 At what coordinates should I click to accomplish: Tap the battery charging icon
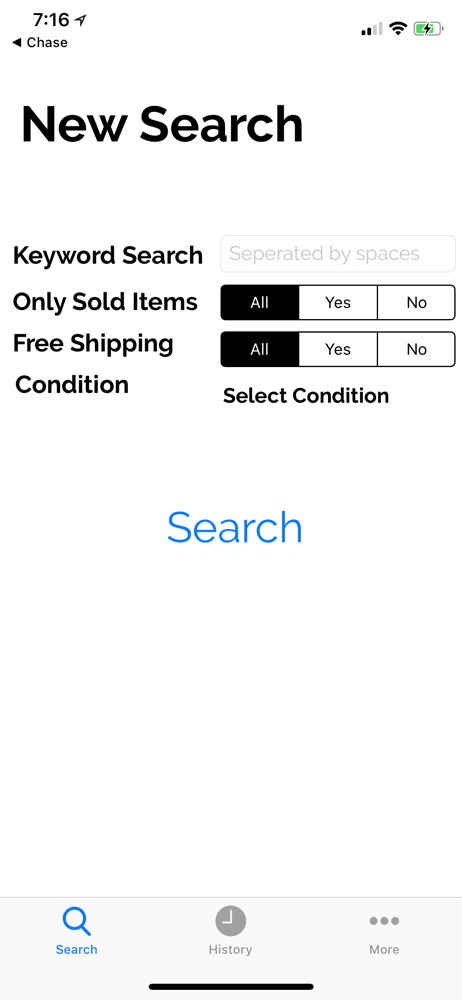tap(428, 28)
